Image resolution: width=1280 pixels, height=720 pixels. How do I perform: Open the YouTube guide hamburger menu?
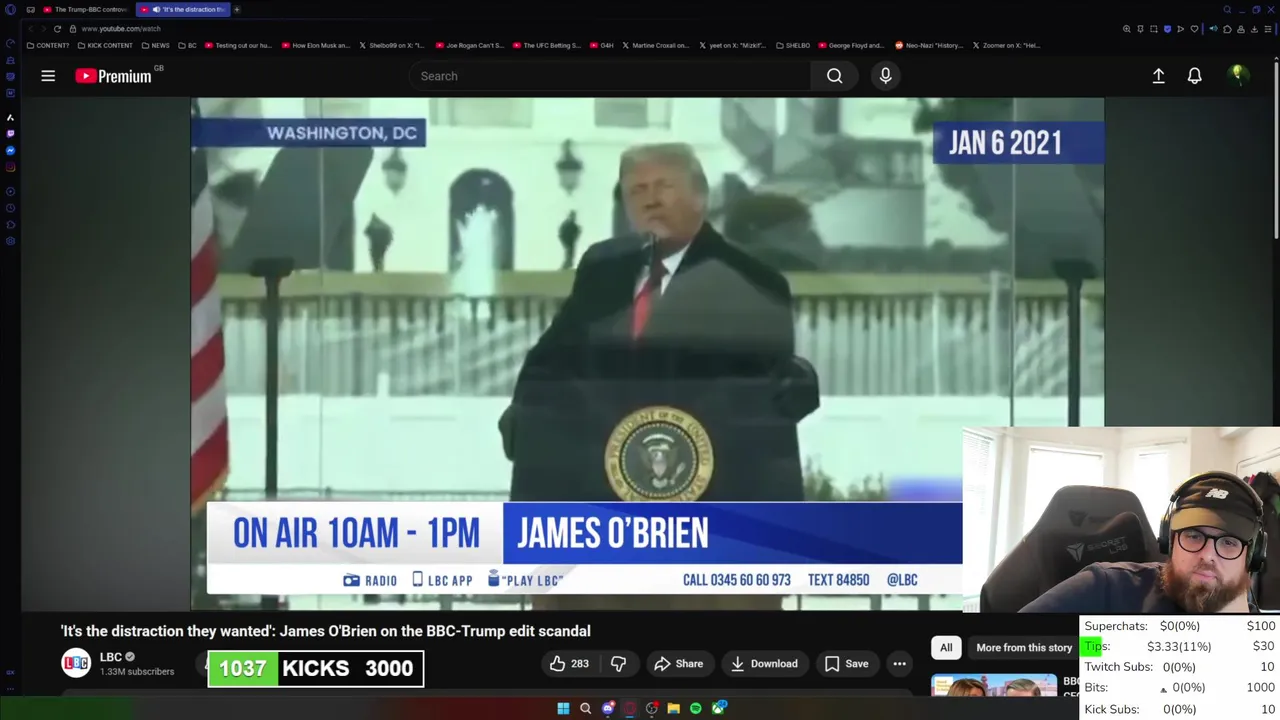[x=48, y=76]
